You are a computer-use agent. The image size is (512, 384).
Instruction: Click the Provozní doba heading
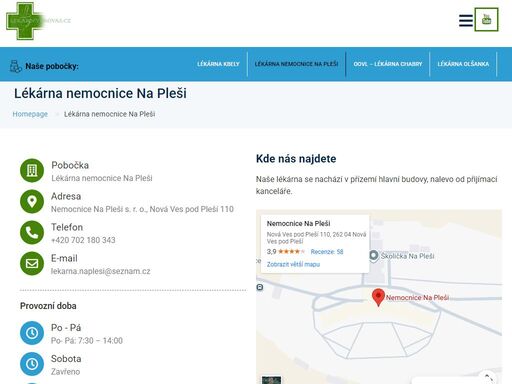48,306
